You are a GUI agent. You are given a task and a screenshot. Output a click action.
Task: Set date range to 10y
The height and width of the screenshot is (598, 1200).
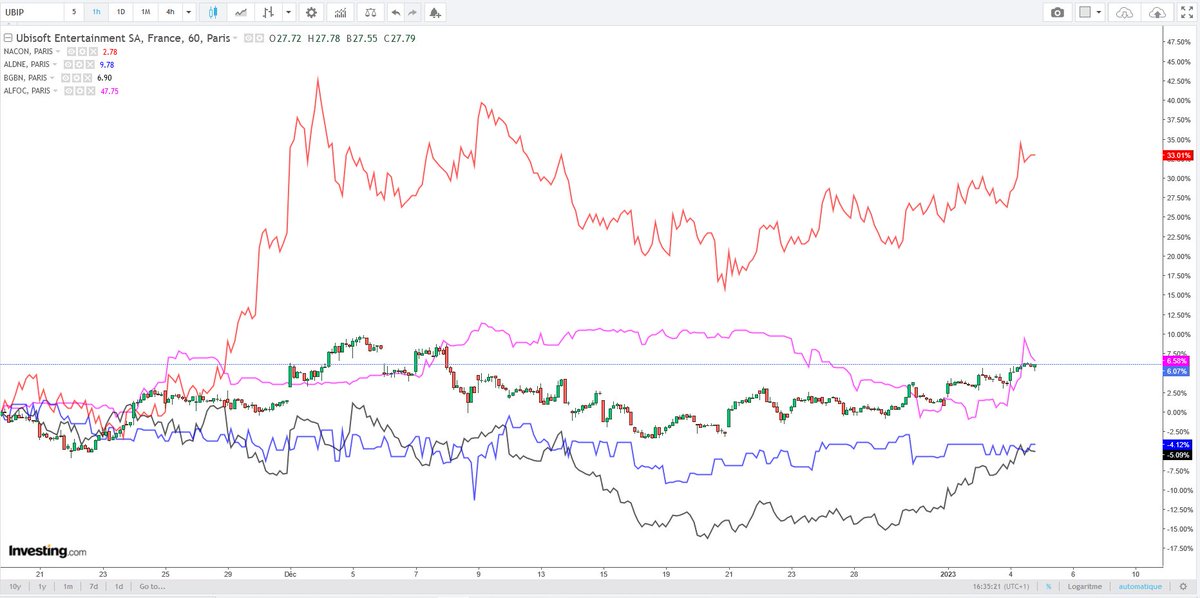coord(14,587)
